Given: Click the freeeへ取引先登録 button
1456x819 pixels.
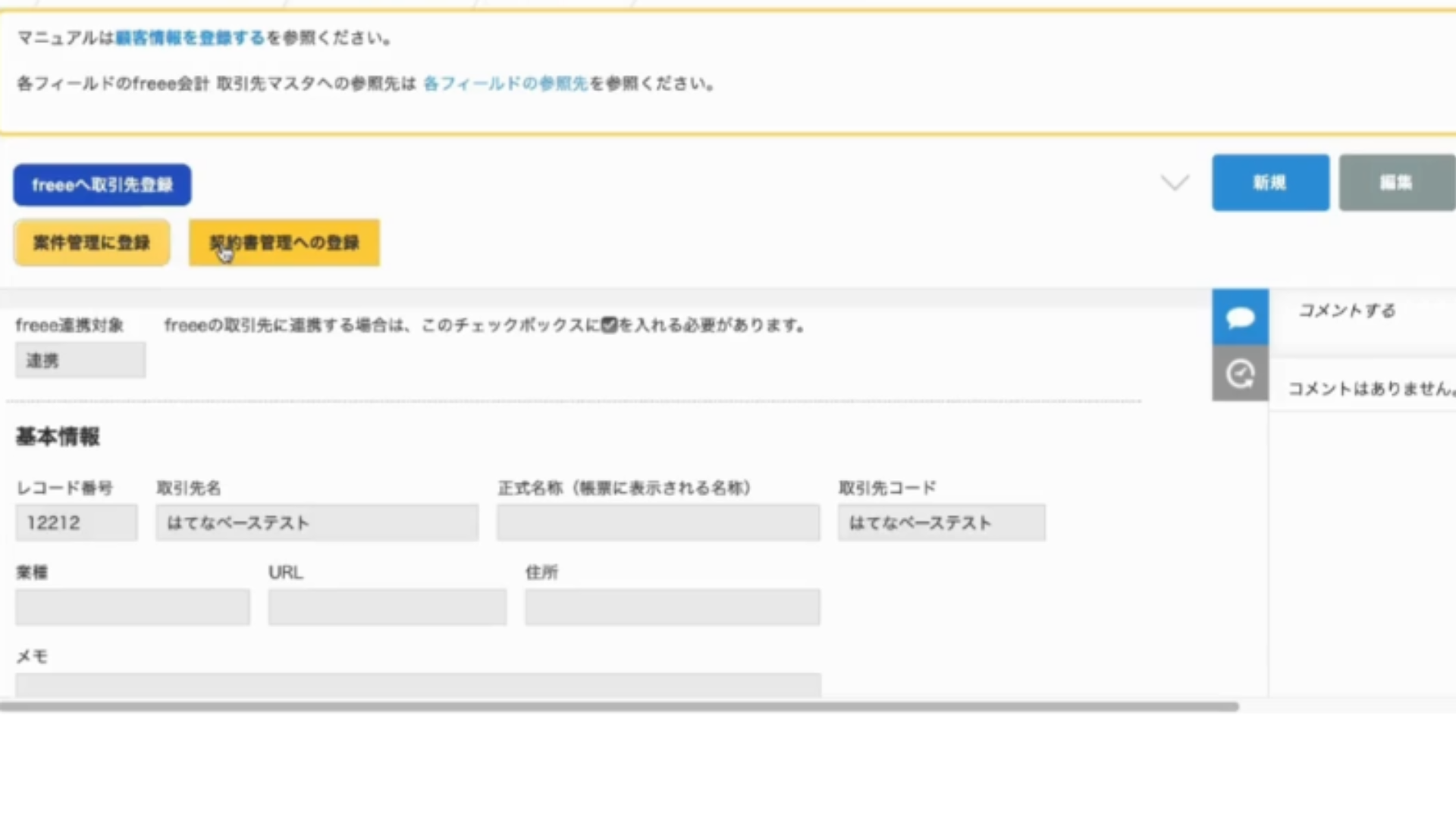Looking at the screenshot, I should 102,184.
